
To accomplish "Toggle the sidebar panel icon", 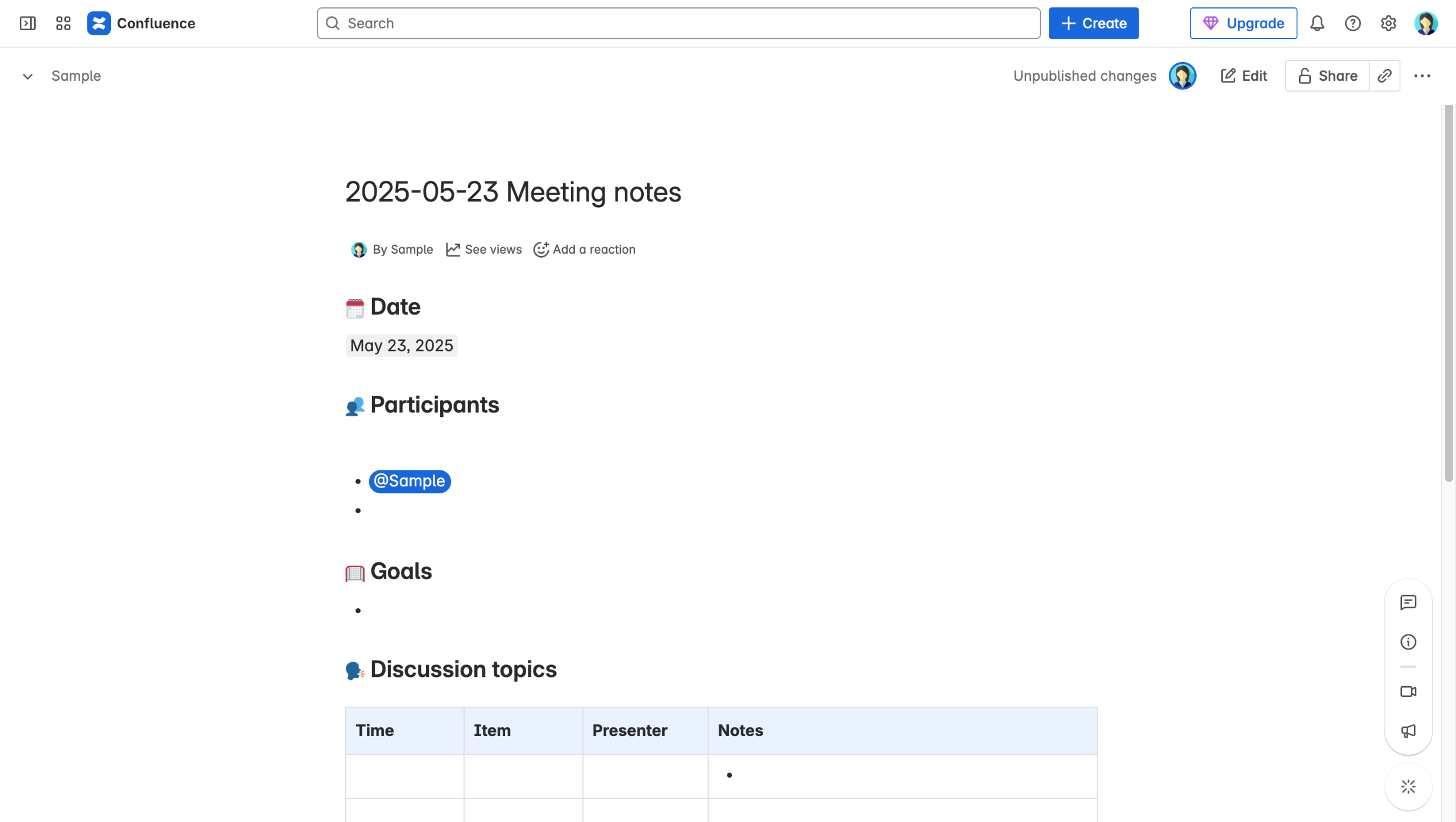I will click(x=27, y=23).
